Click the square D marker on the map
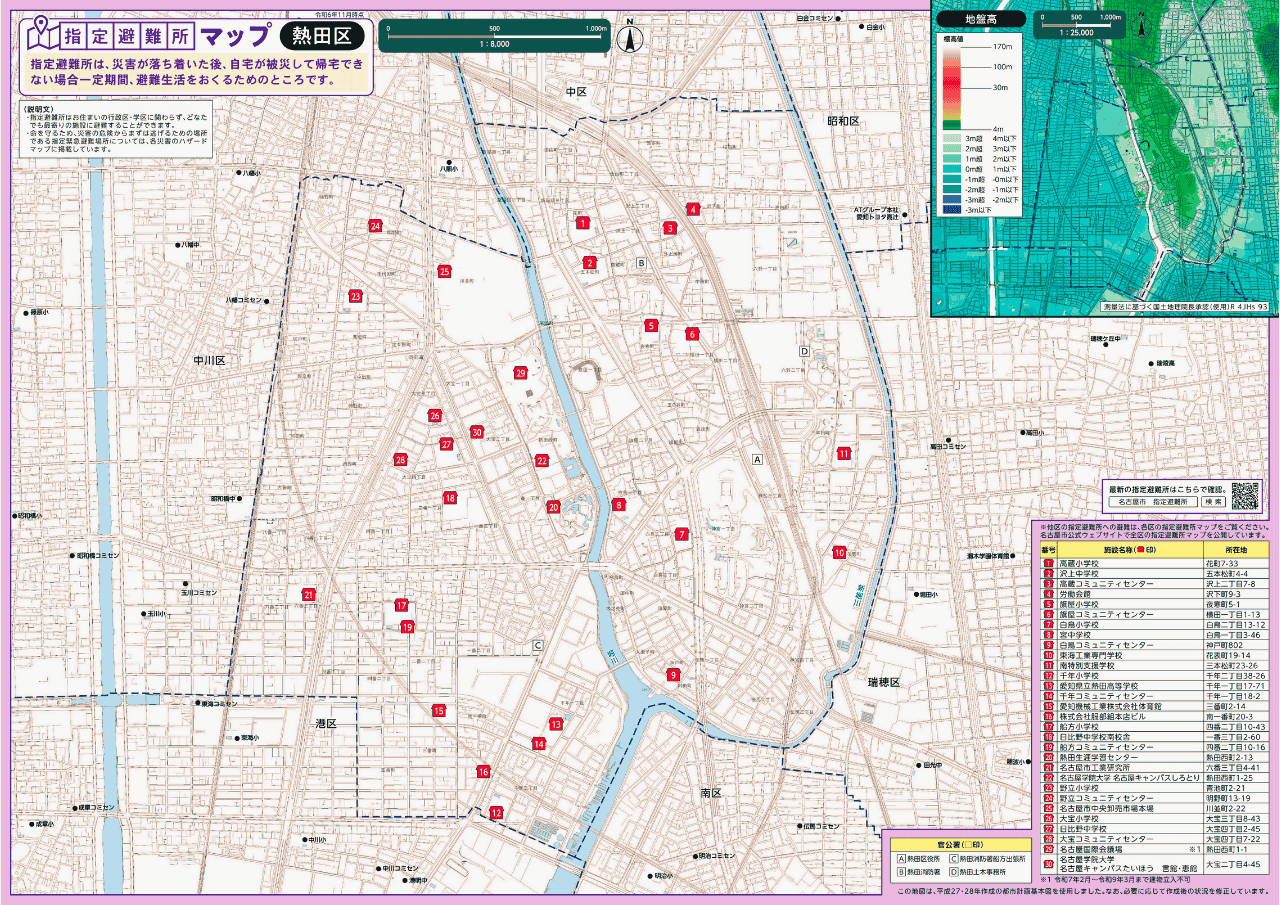Image resolution: width=1280 pixels, height=905 pixels. [803, 351]
